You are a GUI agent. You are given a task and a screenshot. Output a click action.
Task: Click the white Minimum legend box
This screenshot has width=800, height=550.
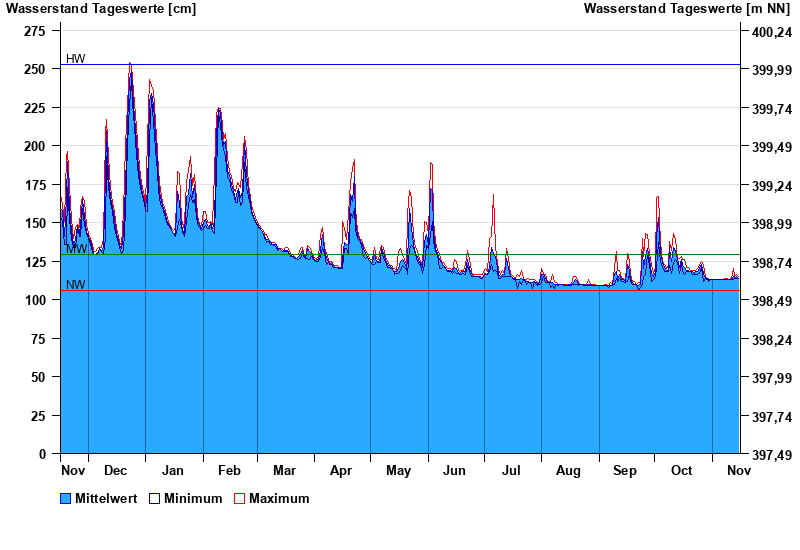pos(155,498)
